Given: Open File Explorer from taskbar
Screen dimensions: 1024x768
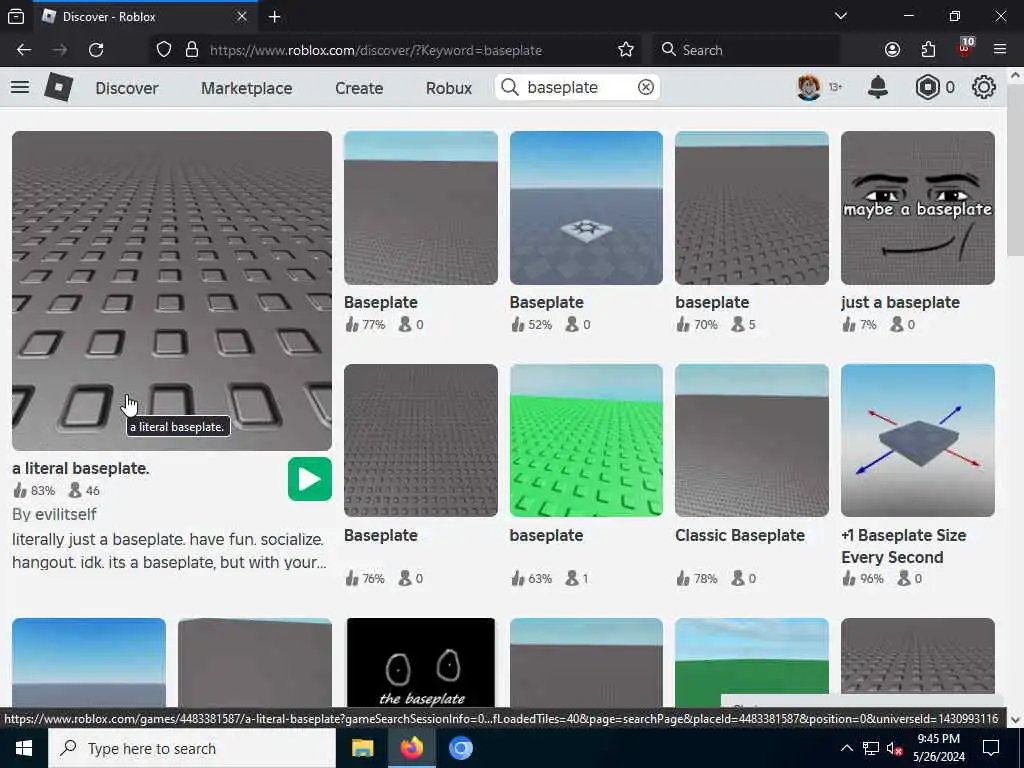Looking at the screenshot, I should pos(362,748).
